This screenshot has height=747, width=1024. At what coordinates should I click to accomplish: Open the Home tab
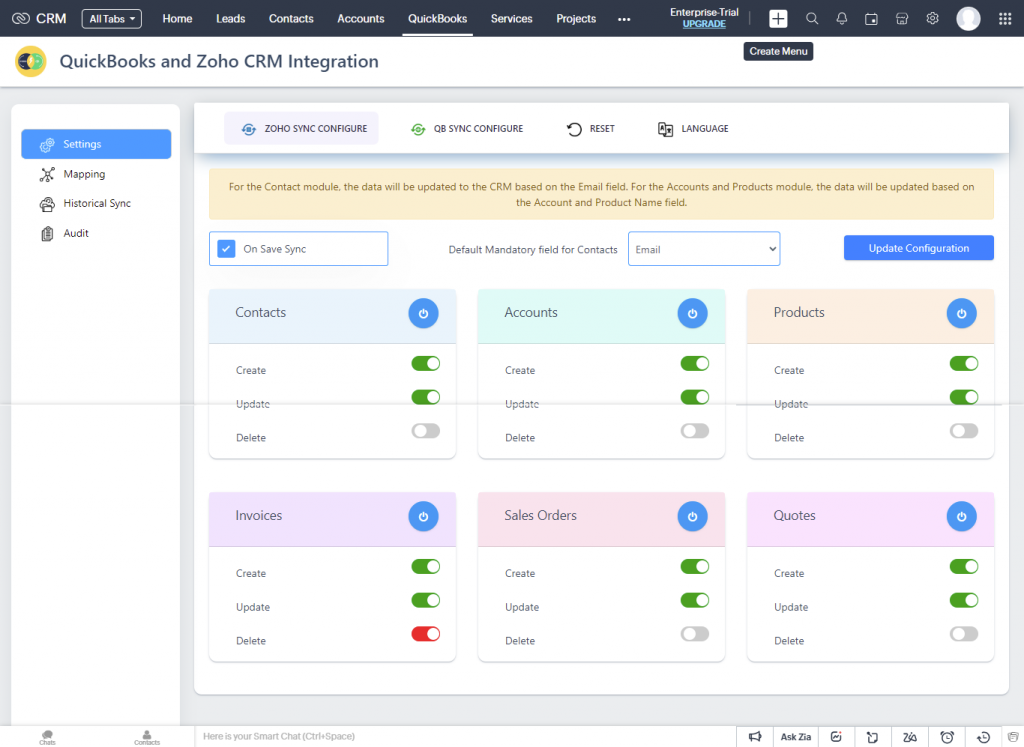point(177,19)
